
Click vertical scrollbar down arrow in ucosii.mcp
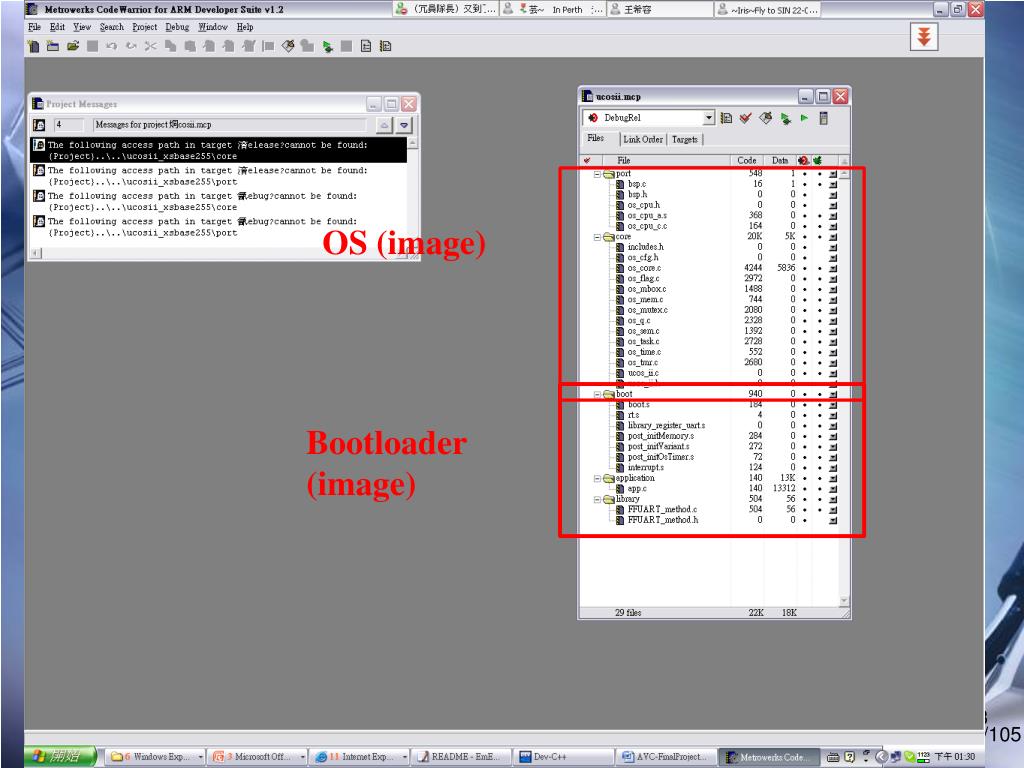844,601
